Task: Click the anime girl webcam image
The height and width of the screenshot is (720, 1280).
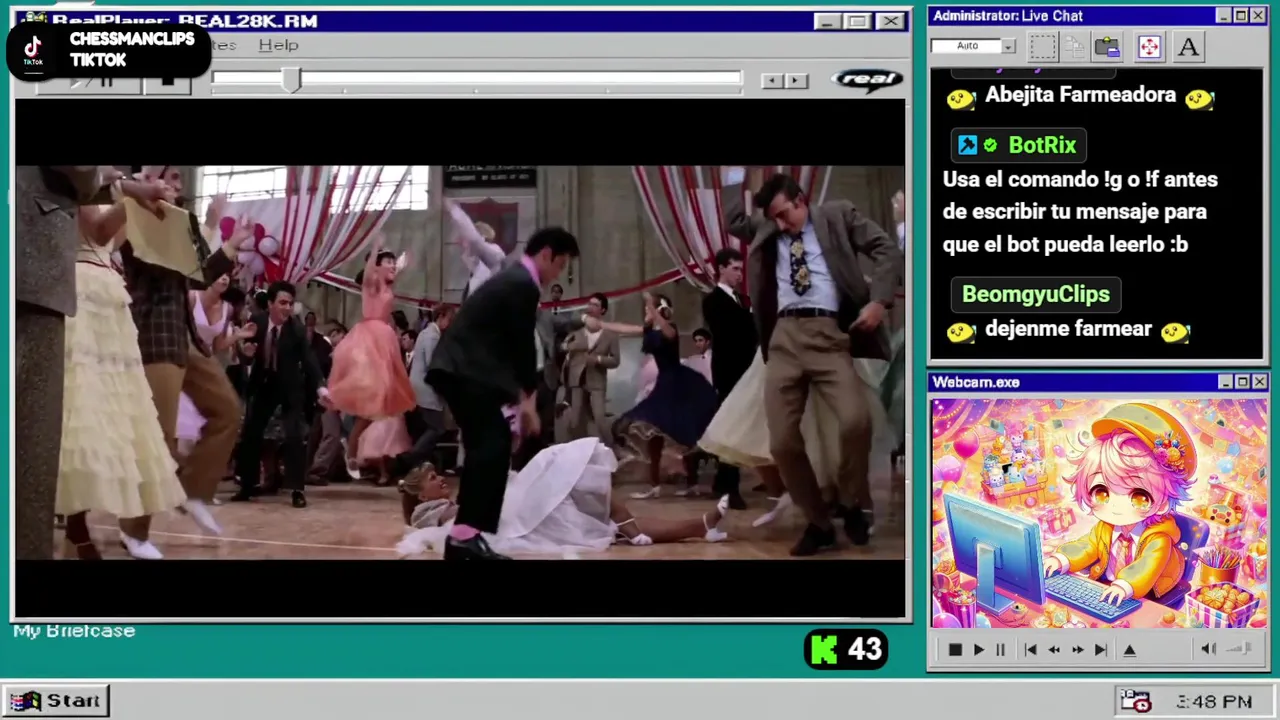Action: point(1099,514)
